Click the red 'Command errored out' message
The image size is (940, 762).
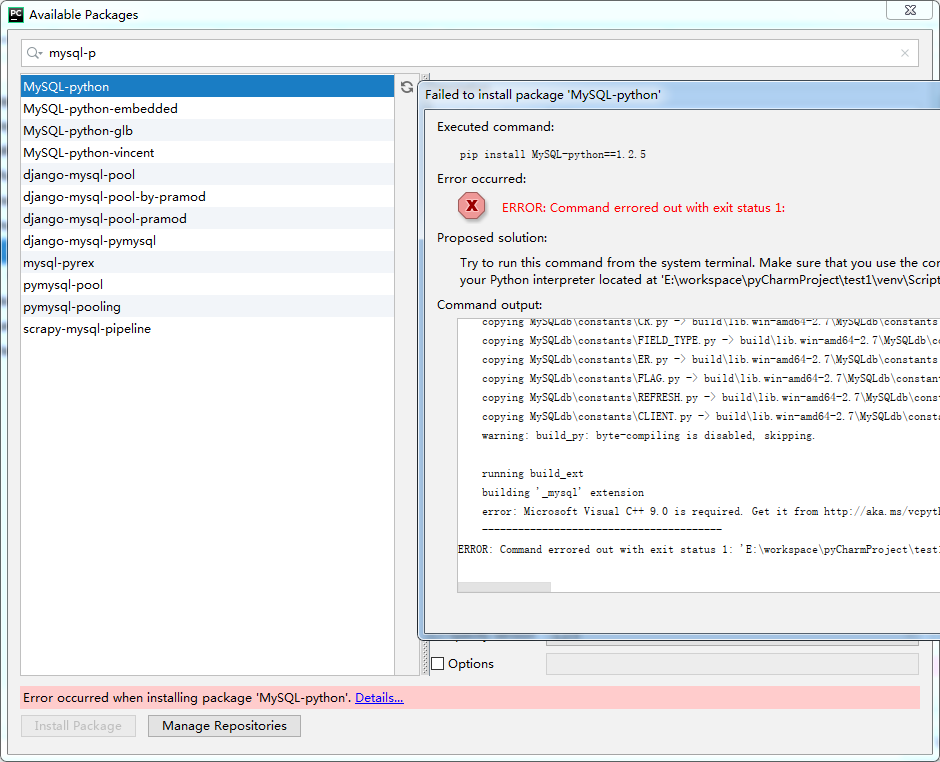coord(643,207)
